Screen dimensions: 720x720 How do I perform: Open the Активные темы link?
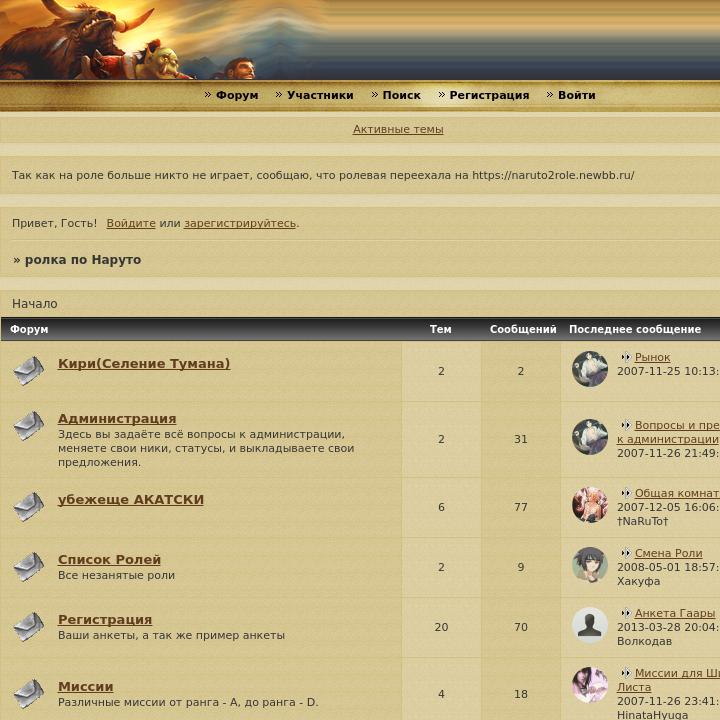click(x=398, y=129)
